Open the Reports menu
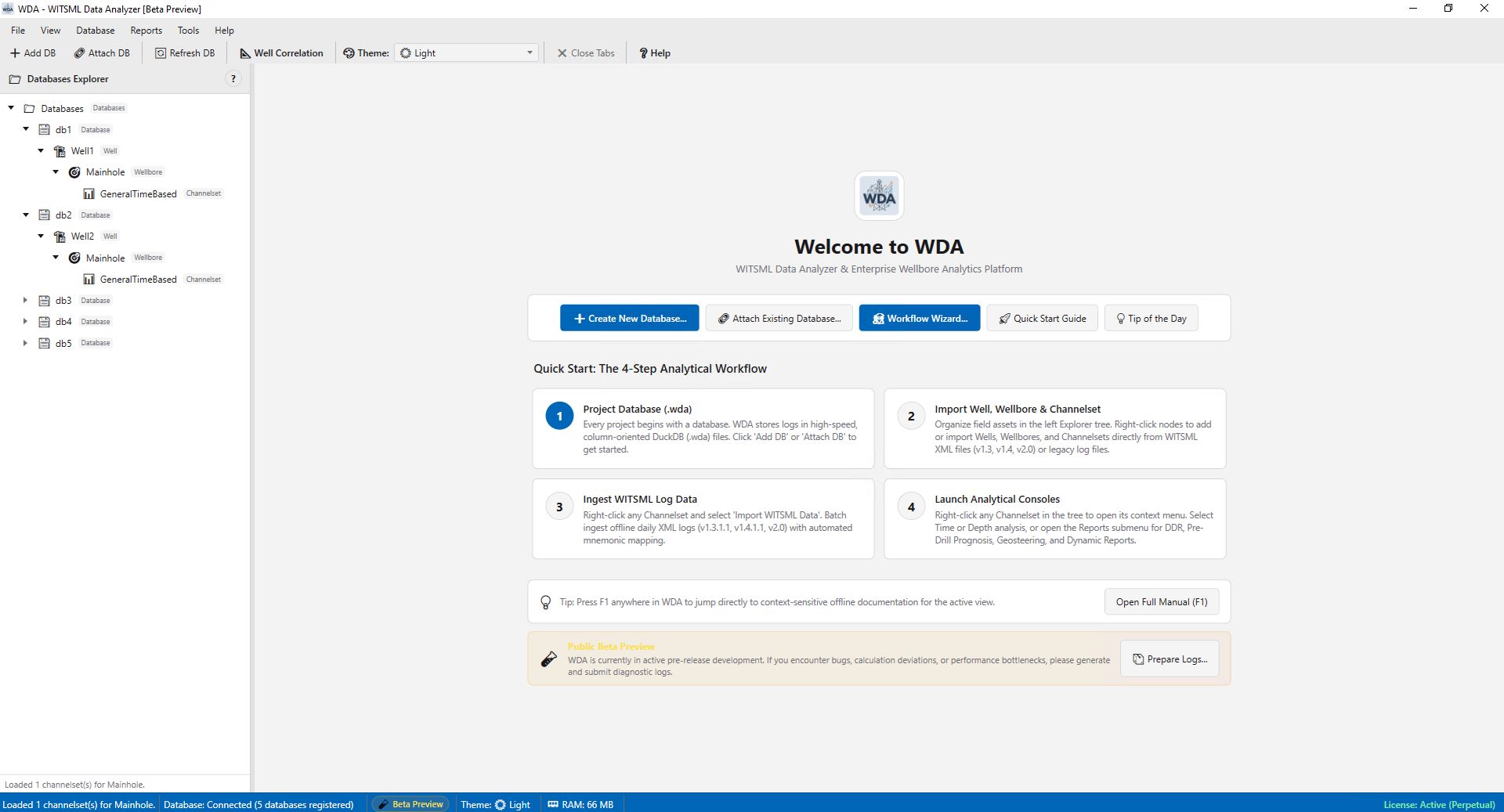Image resolution: width=1504 pixels, height=812 pixels. [146, 31]
